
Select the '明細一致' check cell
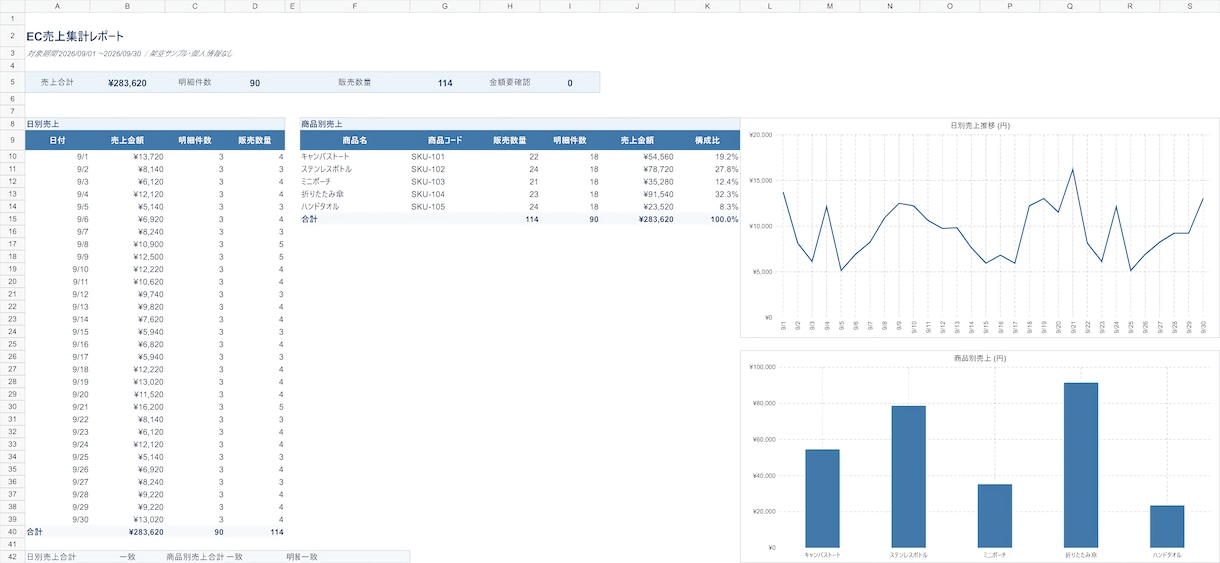pyautogui.click(x=302, y=557)
